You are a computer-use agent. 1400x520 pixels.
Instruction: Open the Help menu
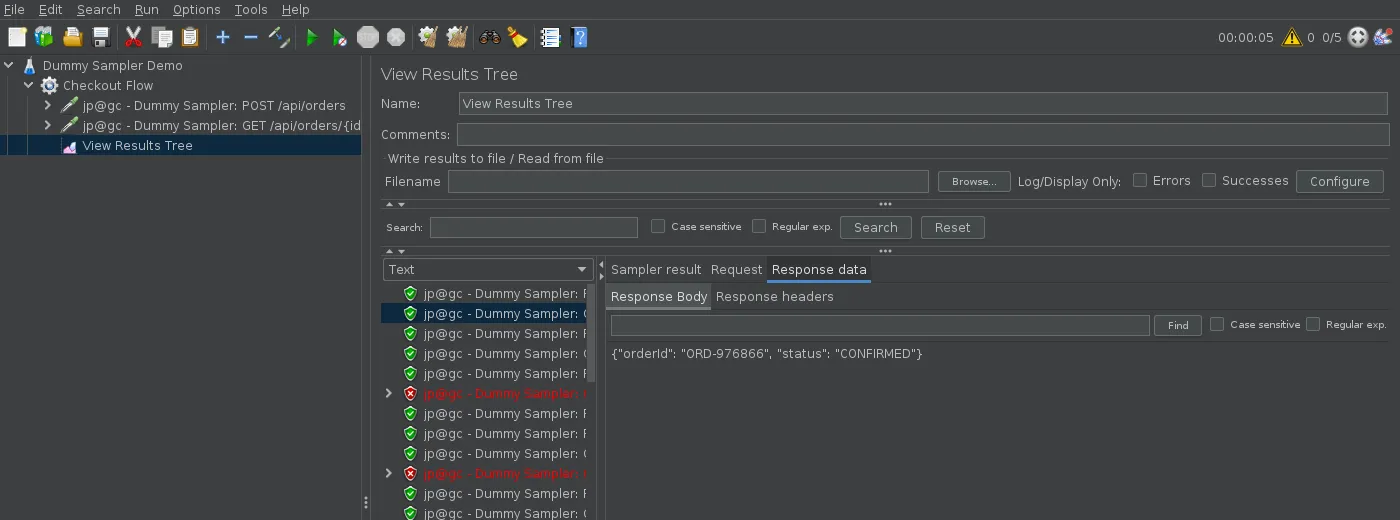pos(295,9)
